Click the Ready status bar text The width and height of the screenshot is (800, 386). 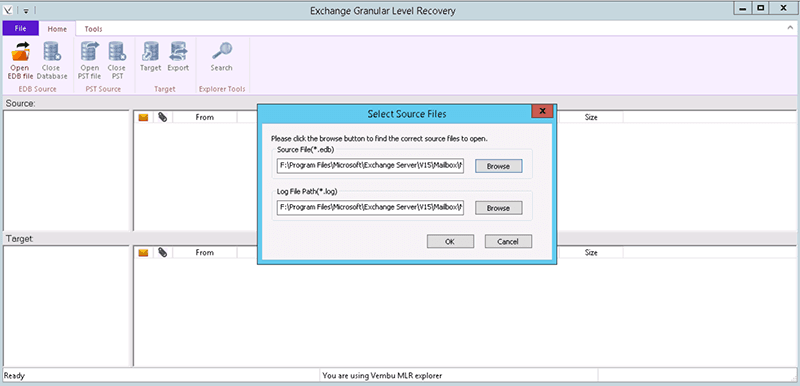(14, 376)
